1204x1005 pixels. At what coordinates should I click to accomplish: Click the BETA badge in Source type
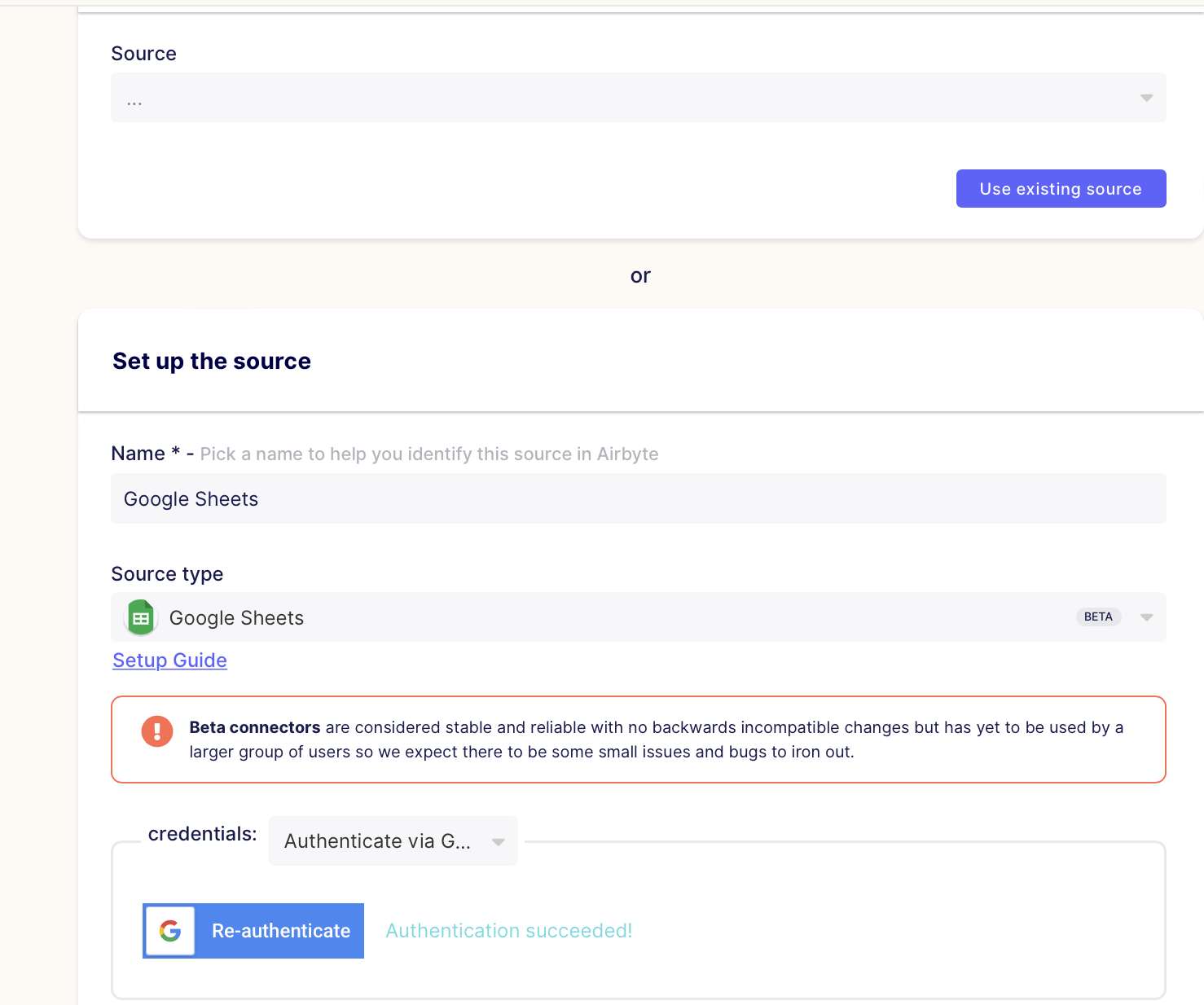pyautogui.click(x=1098, y=617)
